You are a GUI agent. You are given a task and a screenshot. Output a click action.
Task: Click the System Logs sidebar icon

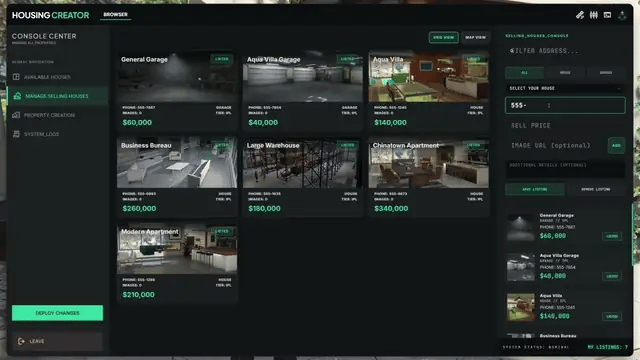click(x=16, y=134)
